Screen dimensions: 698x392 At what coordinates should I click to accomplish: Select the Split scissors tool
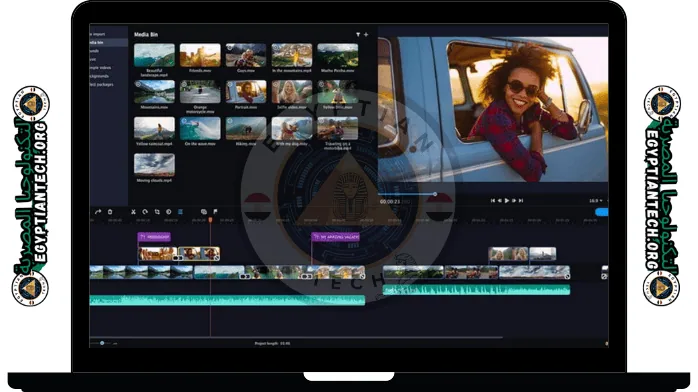pos(133,212)
